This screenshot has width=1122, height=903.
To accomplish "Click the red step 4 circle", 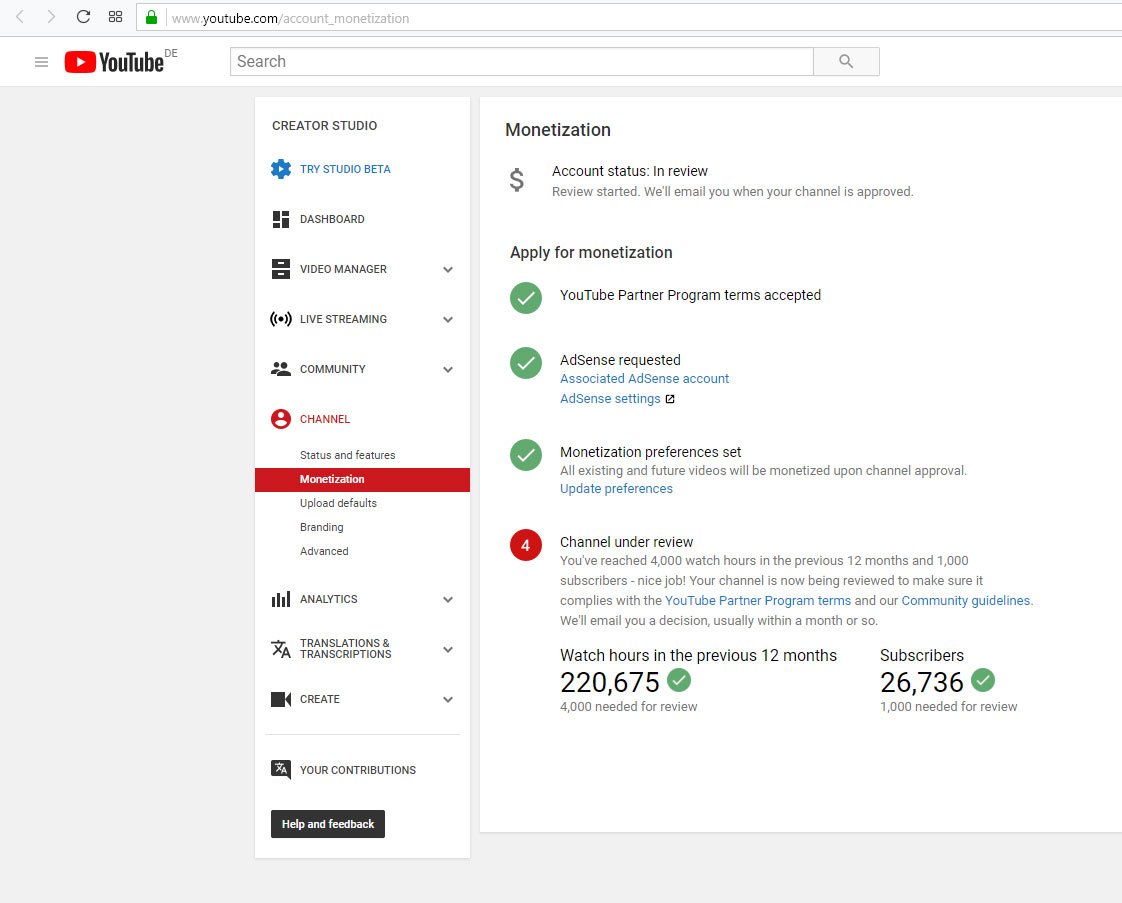I will click(526, 545).
